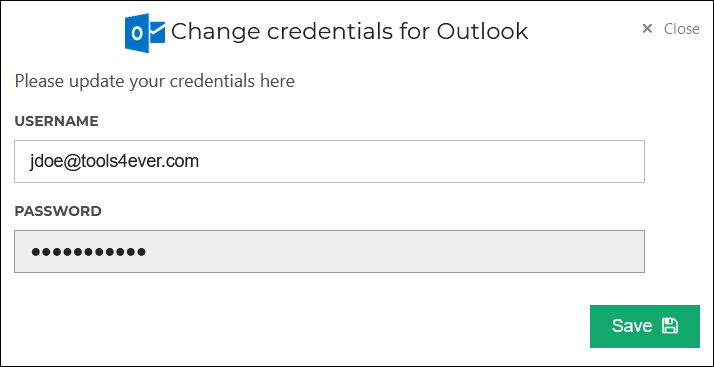Click the X icon beside Close
The height and width of the screenshot is (367, 714).
click(x=647, y=29)
